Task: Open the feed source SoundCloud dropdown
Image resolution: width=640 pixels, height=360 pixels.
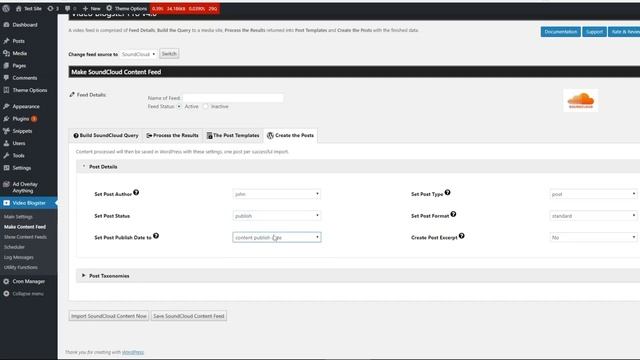Action: [x=138, y=54]
